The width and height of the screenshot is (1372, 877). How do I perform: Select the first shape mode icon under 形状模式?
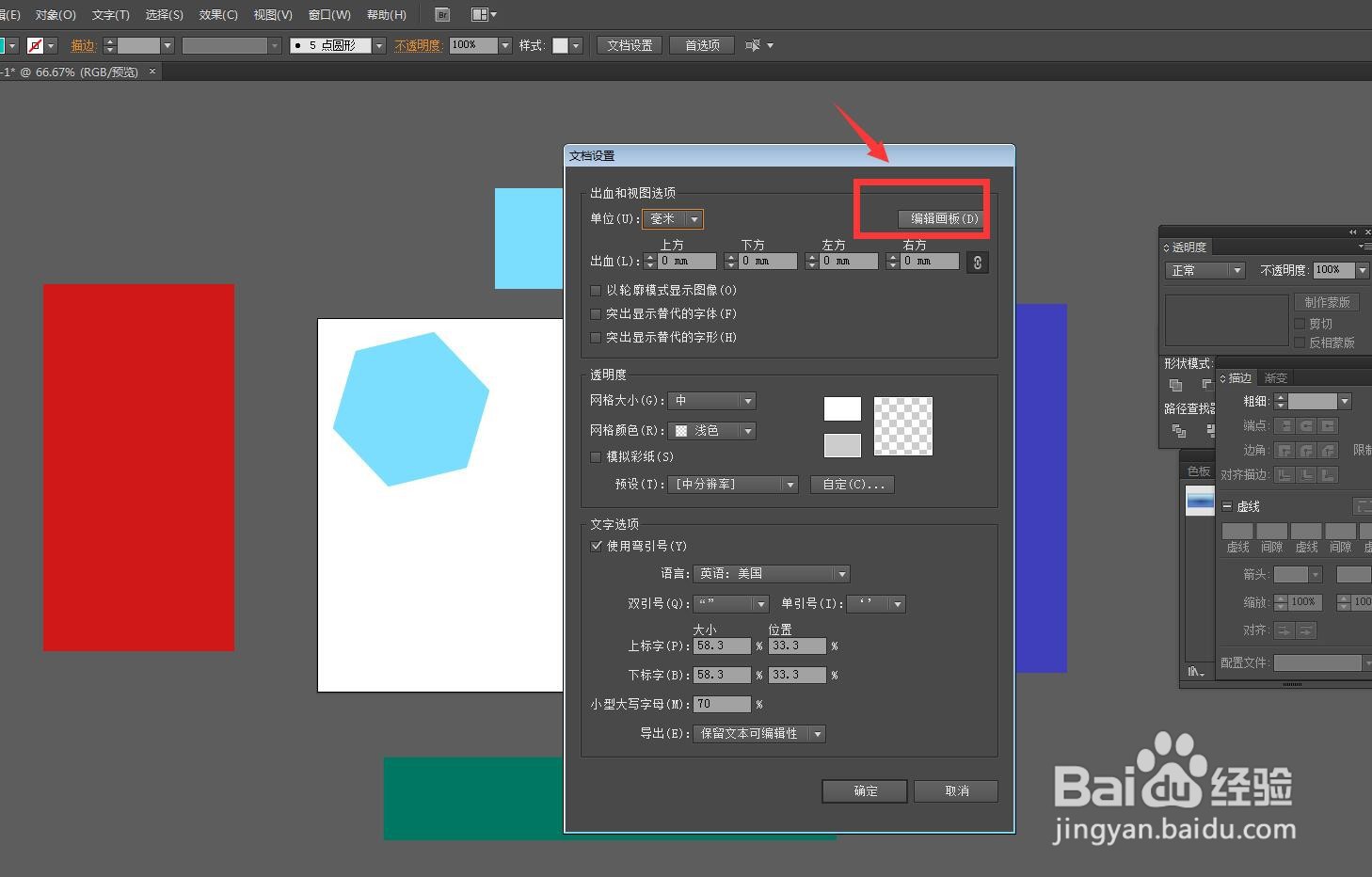(1175, 386)
